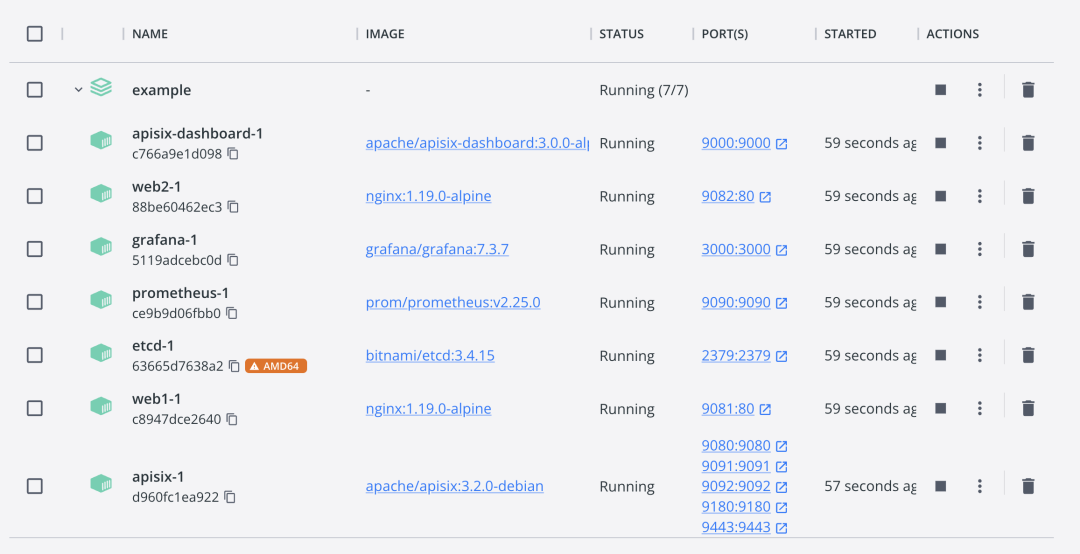The height and width of the screenshot is (554, 1080).
Task: Open more actions menu for web2-1
Action: pyautogui.click(x=980, y=196)
